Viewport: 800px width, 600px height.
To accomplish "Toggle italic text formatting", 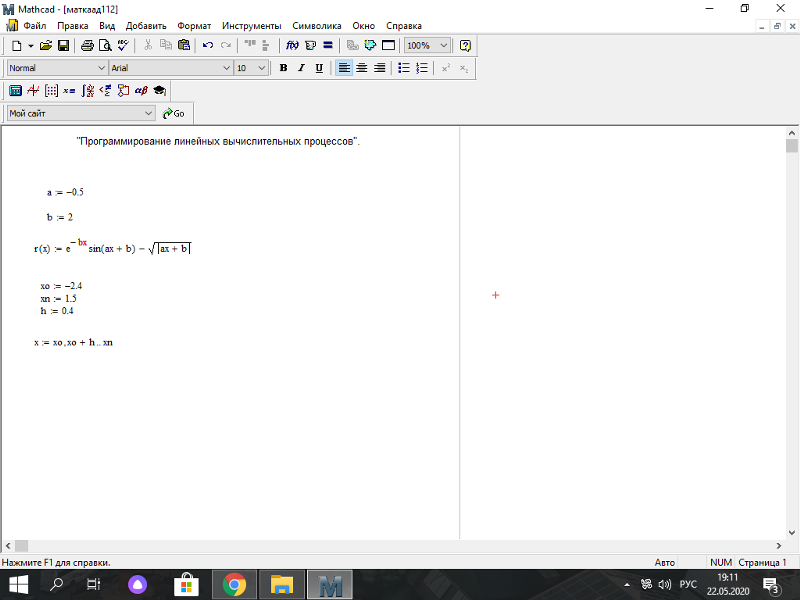I will 301,68.
